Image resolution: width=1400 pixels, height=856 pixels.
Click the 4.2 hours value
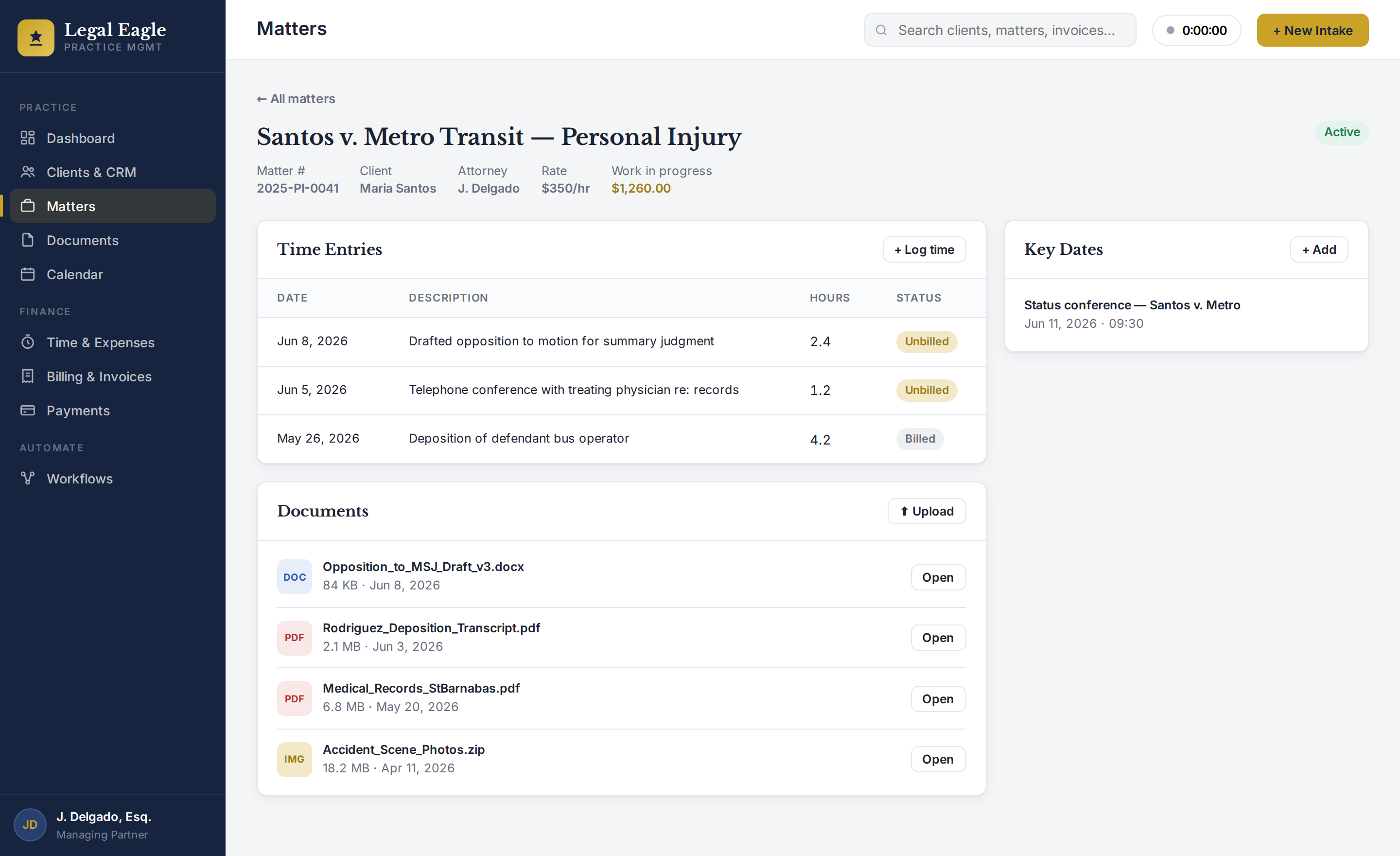820,439
